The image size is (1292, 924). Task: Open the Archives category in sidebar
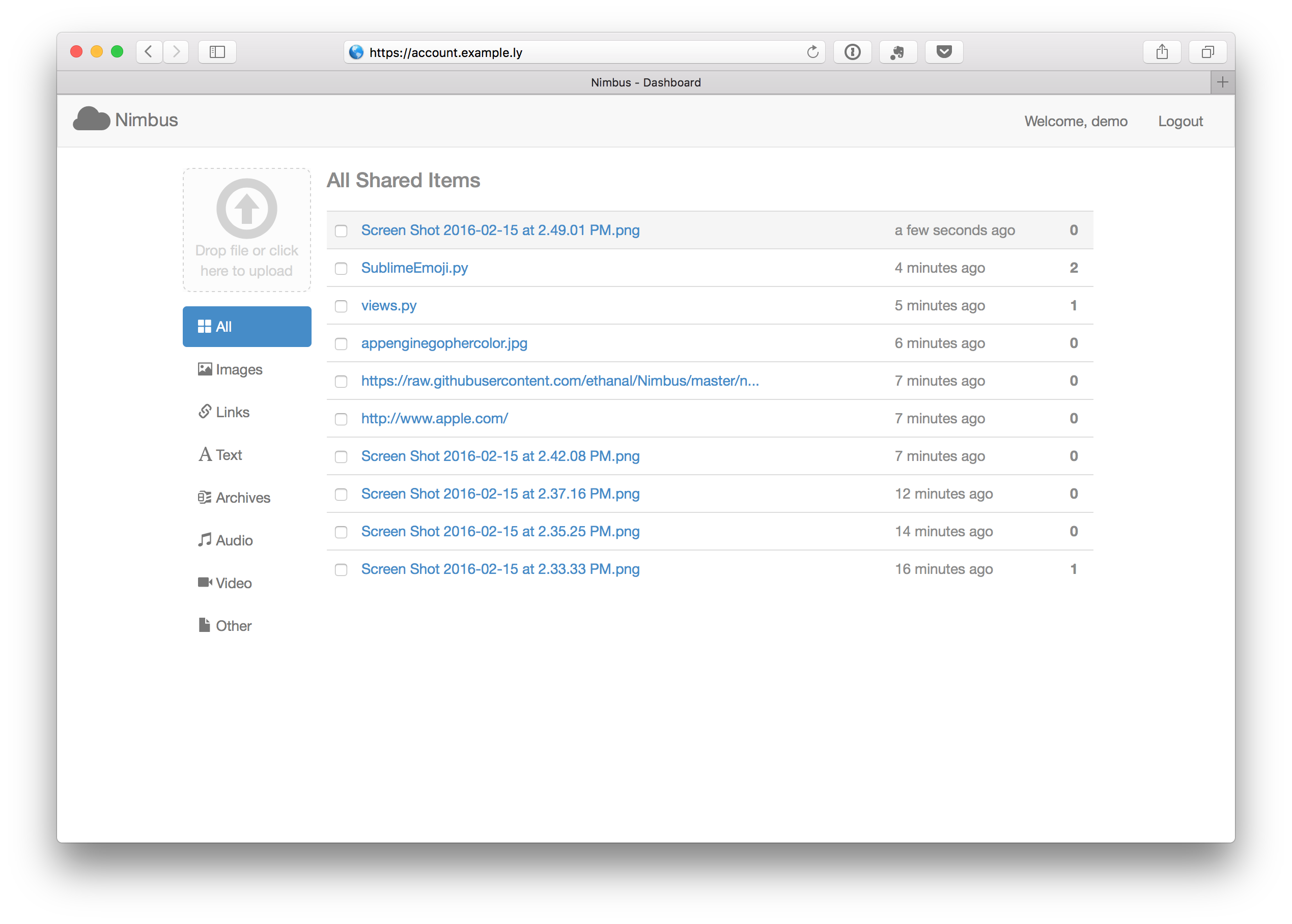coord(242,497)
